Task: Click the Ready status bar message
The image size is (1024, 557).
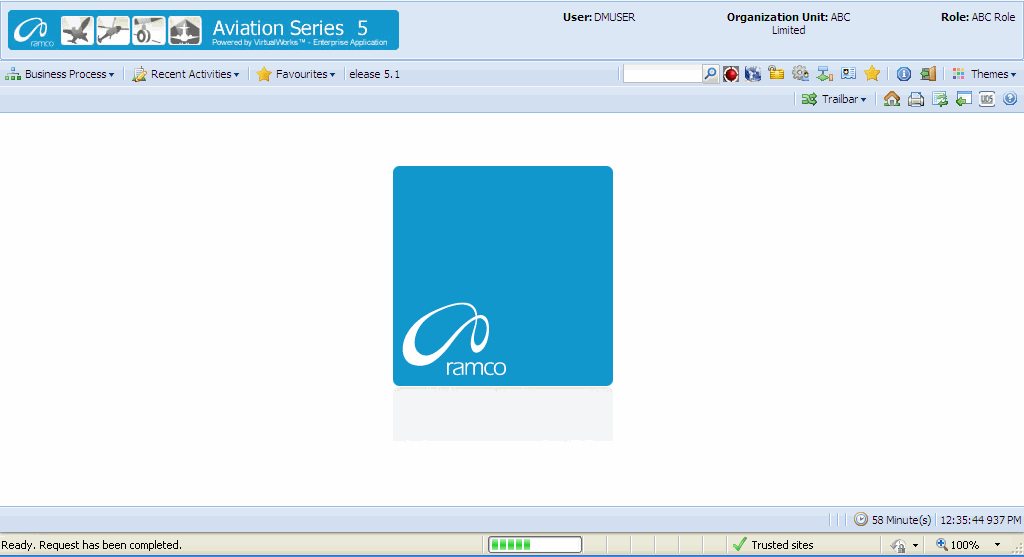Action: [x=91, y=545]
